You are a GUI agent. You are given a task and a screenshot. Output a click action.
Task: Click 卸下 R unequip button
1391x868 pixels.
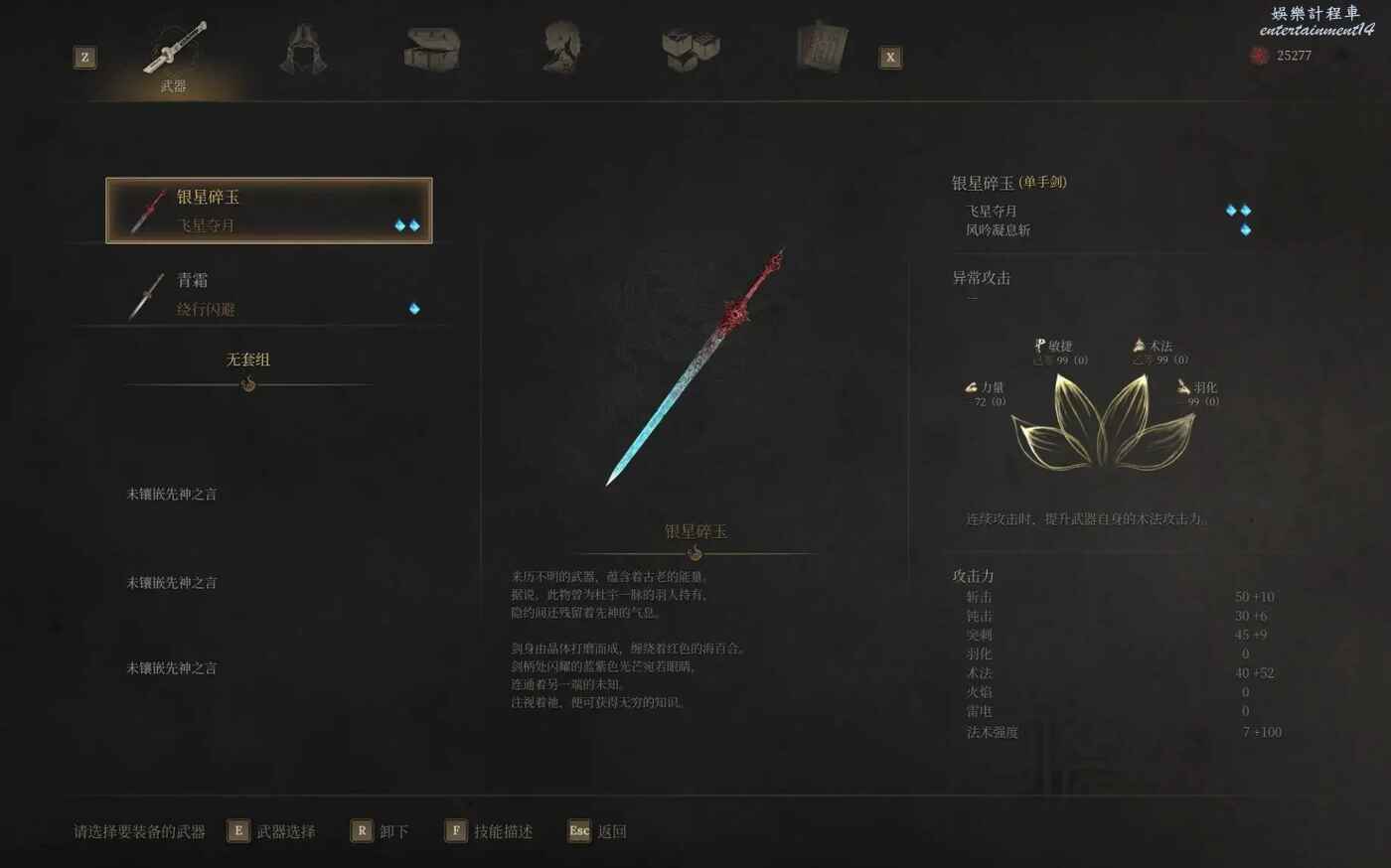click(x=380, y=831)
